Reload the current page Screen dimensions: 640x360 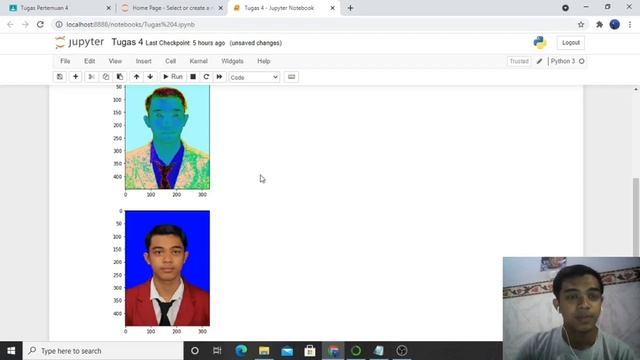[x=40, y=24]
